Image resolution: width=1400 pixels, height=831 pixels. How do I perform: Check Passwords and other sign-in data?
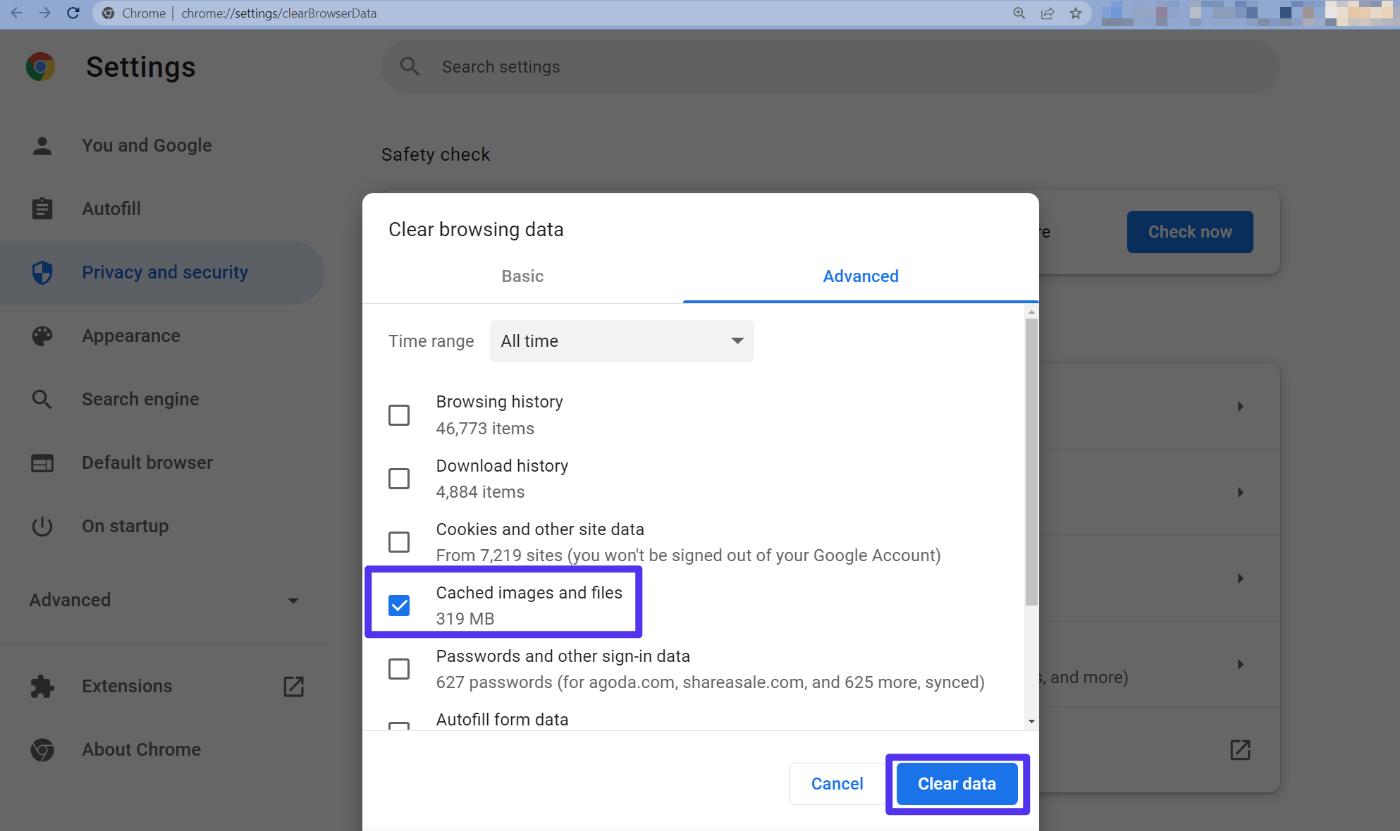pos(399,668)
